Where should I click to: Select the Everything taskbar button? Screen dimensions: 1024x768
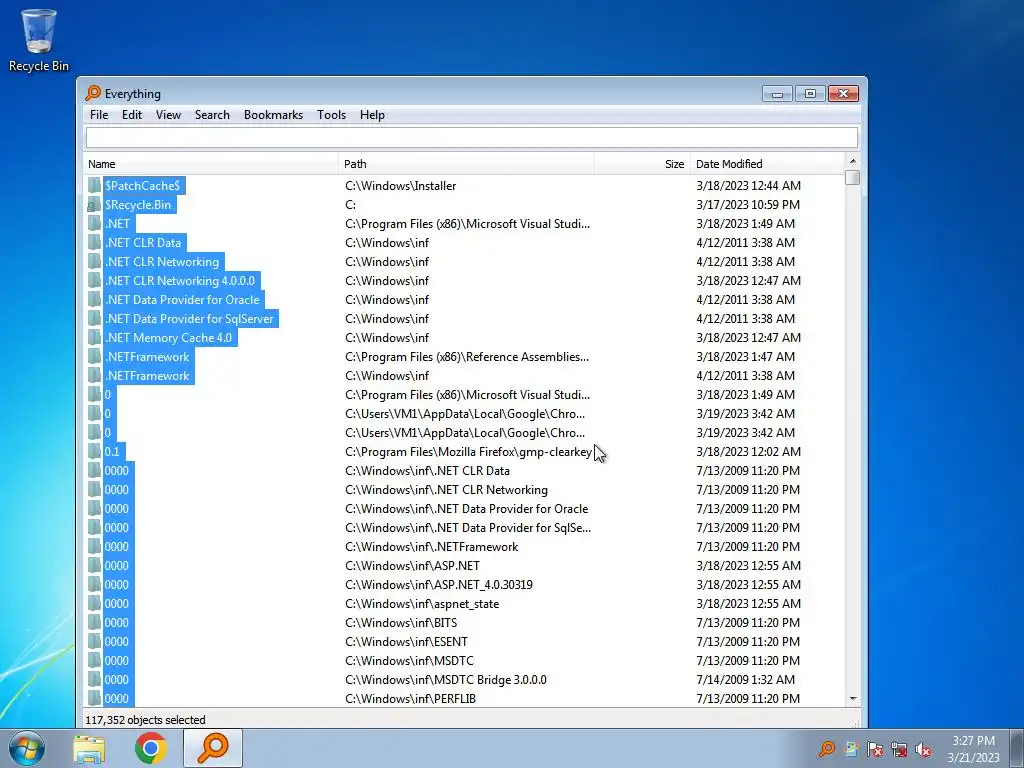(x=213, y=748)
